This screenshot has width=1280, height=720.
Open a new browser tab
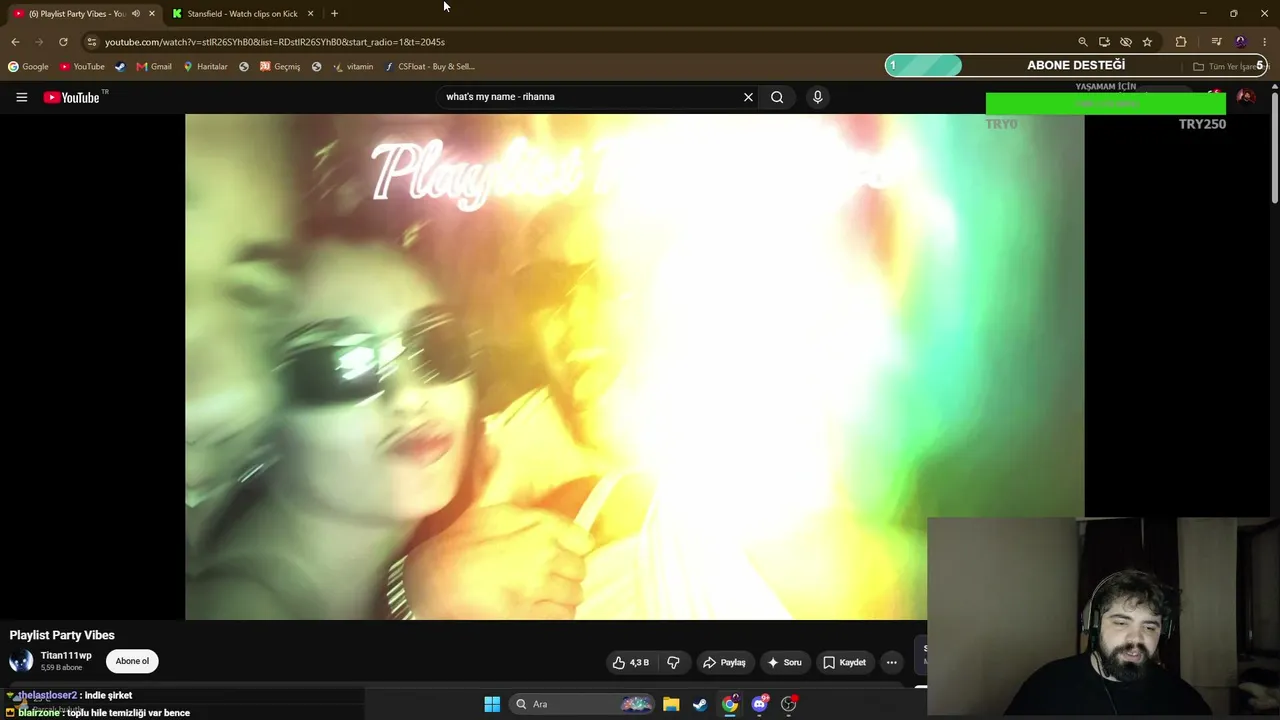click(334, 14)
